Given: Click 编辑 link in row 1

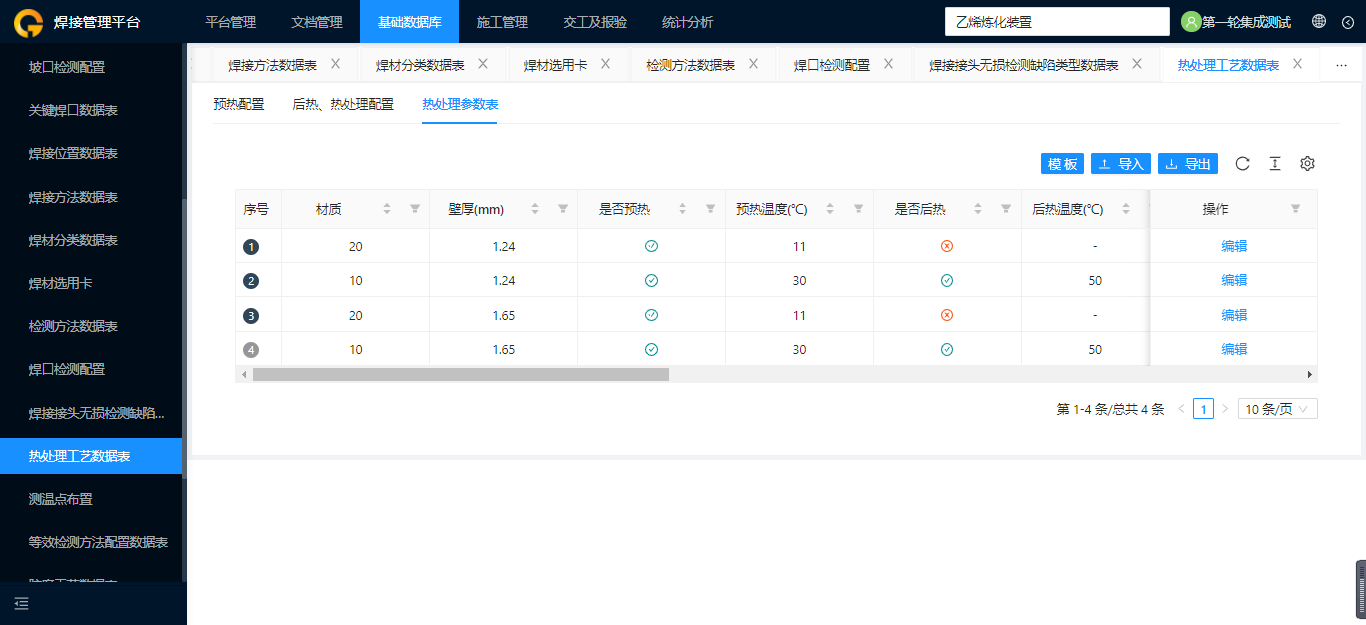Looking at the screenshot, I should 1234,246.
